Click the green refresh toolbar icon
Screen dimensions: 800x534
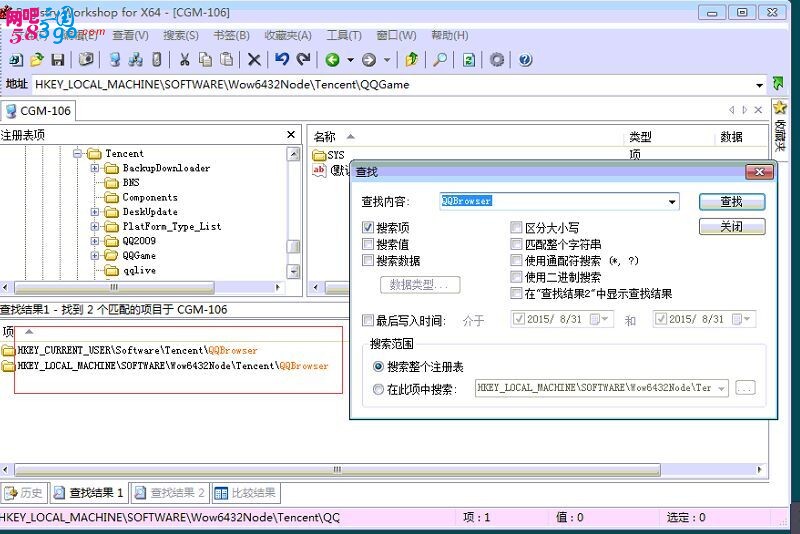(x=468, y=60)
